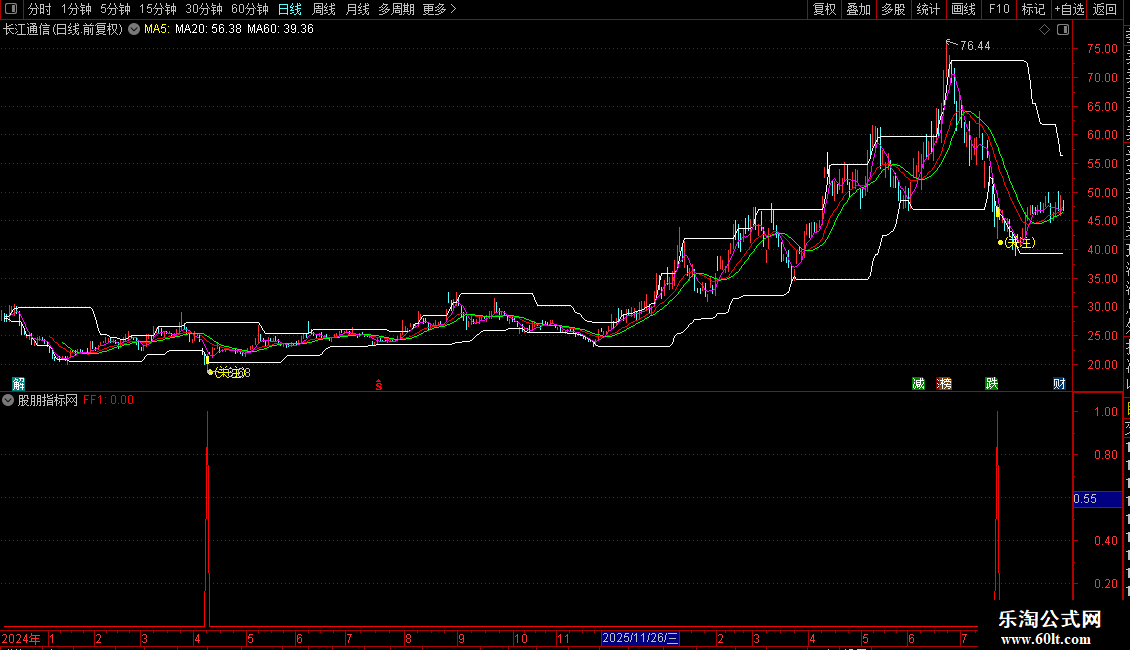Viewport: 1130px width, 650px height.
Task: Click the 20.00 price axis label
Action: [1103, 365]
